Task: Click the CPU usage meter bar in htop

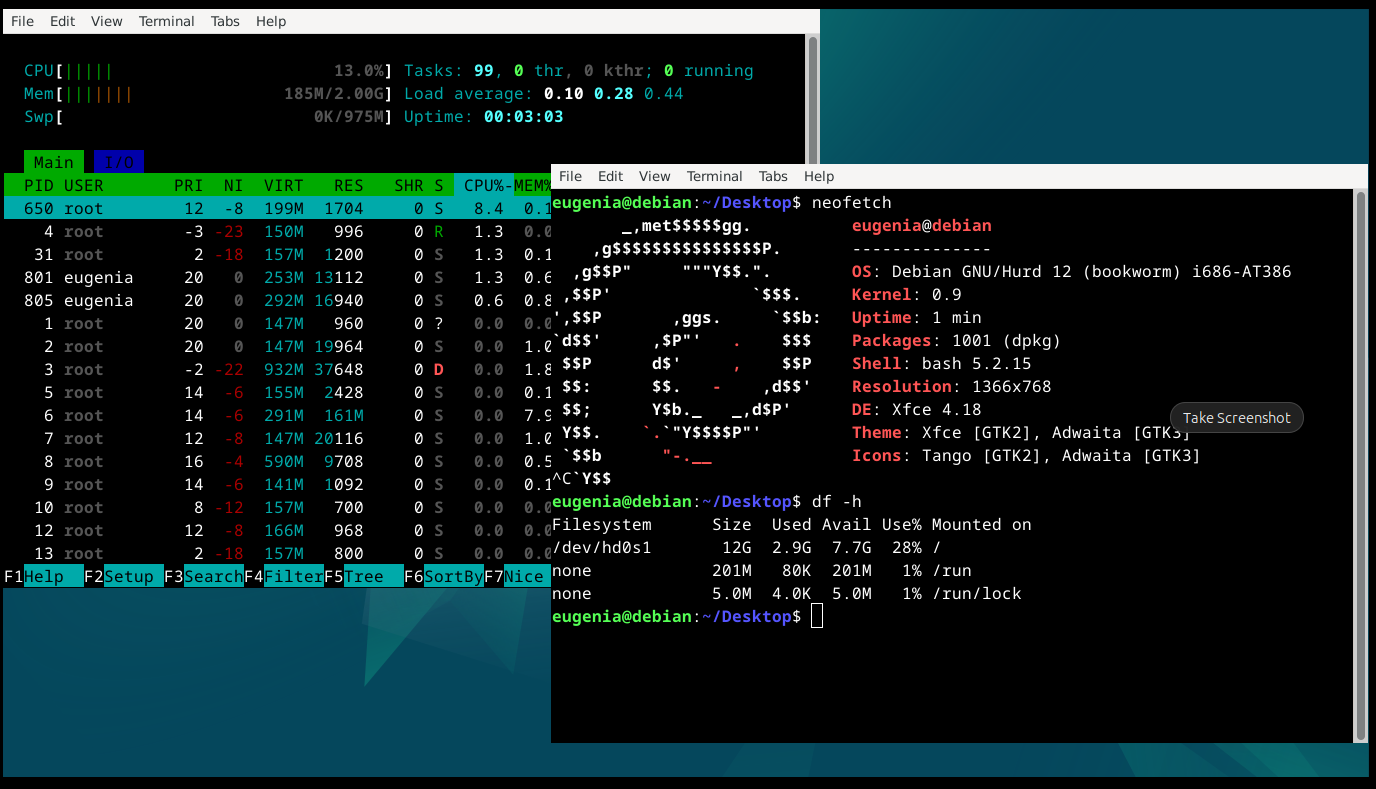Action: click(209, 71)
